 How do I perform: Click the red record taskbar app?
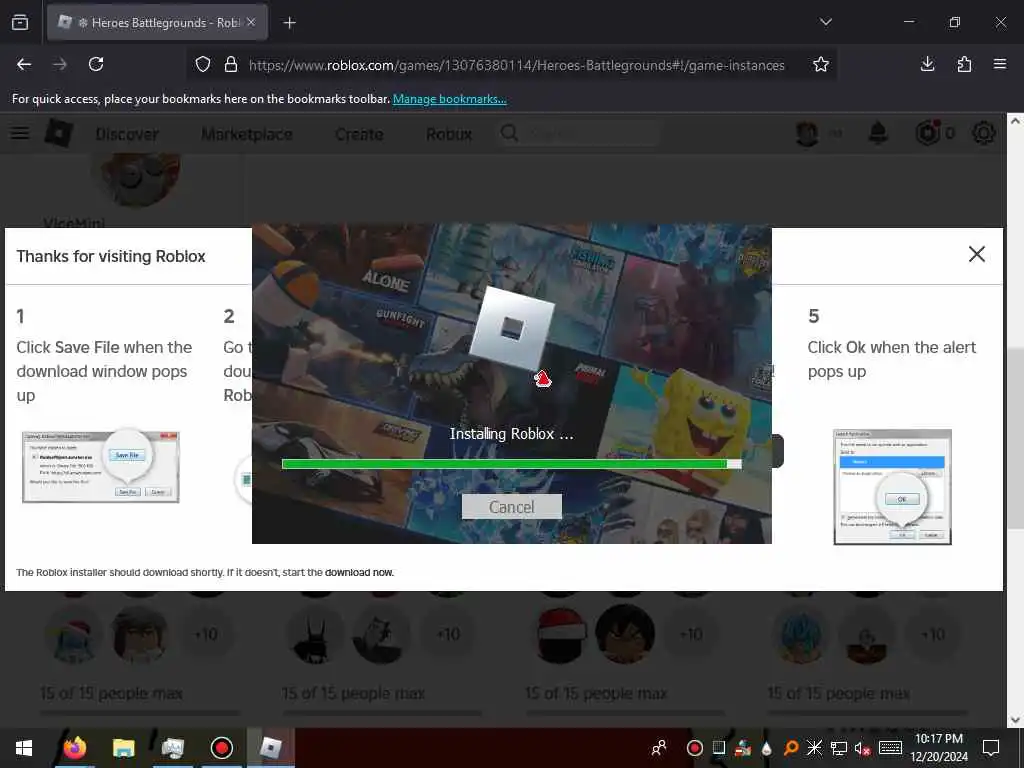point(221,748)
